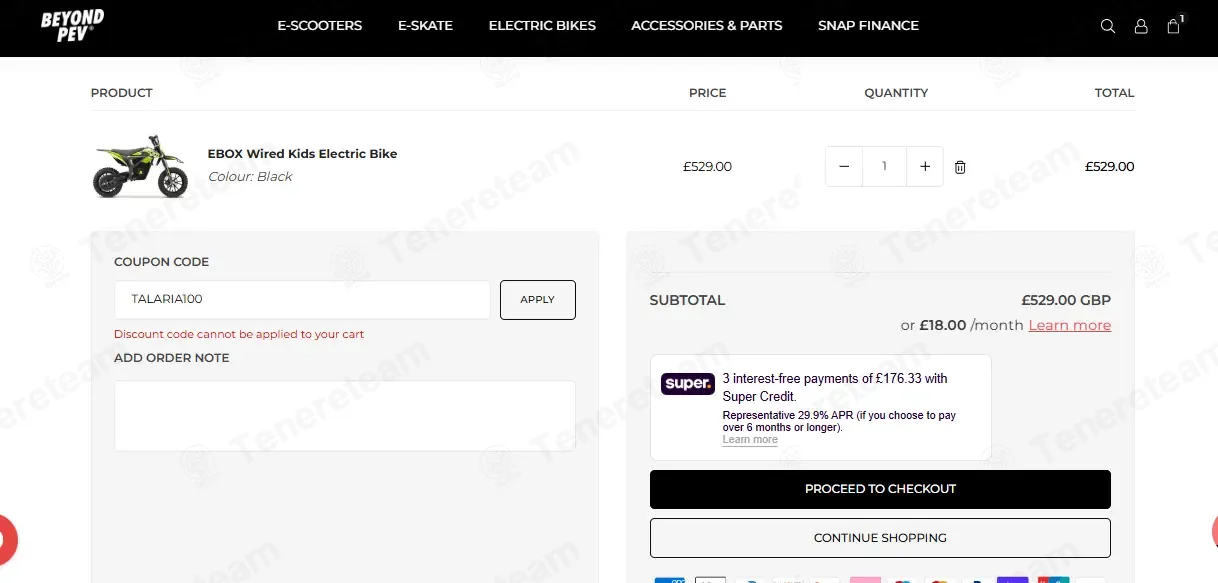Click the 'COUPON CODE' label
The width and height of the screenshot is (1218, 583).
point(162,262)
